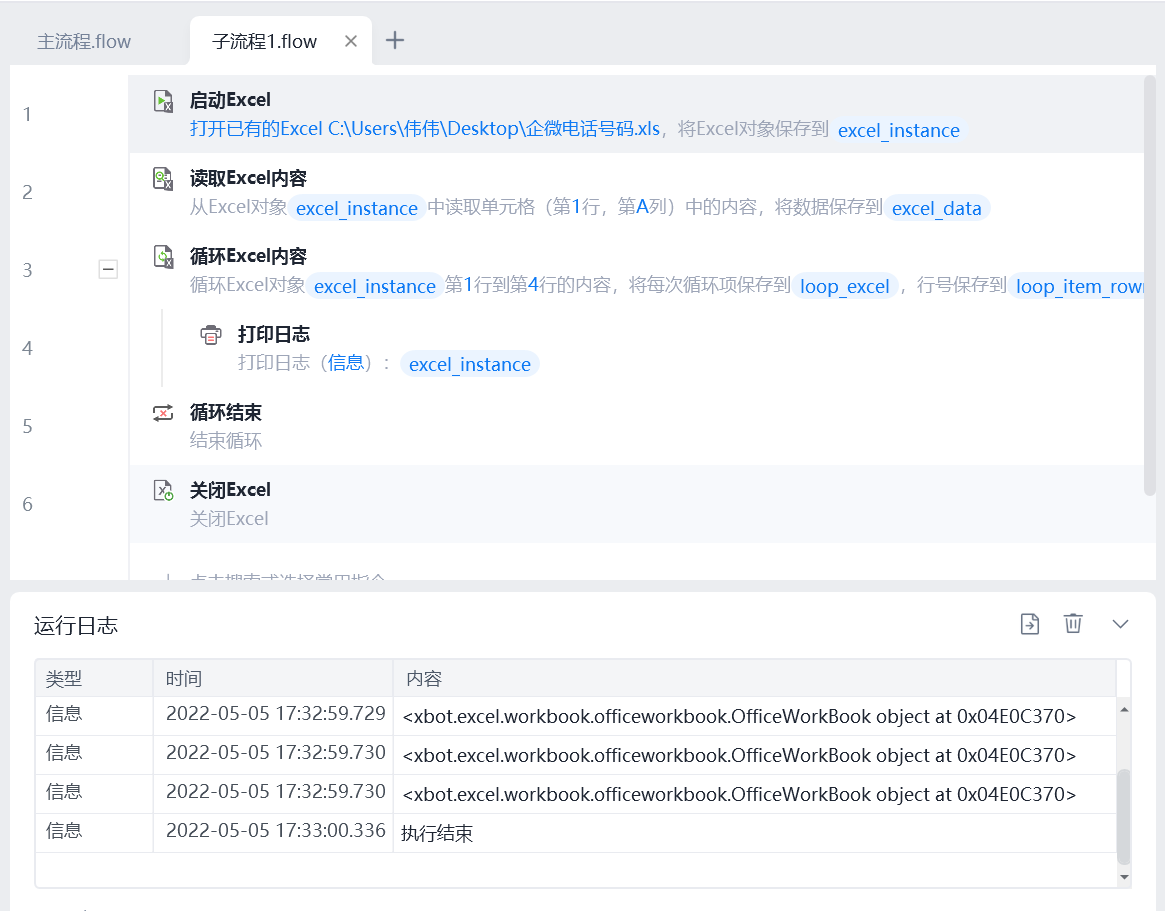Image resolution: width=1165 pixels, height=911 pixels.
Task: Click the 读取Excel内容 step icon
Action: point(163,179)
